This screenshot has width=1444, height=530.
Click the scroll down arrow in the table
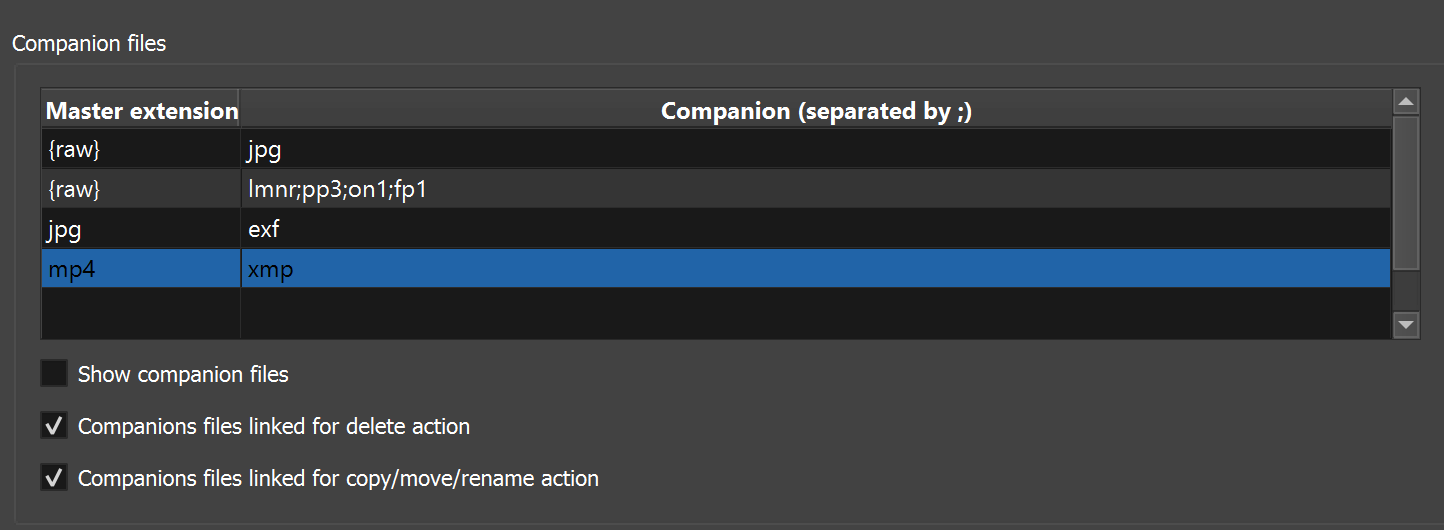[1406, 324]
